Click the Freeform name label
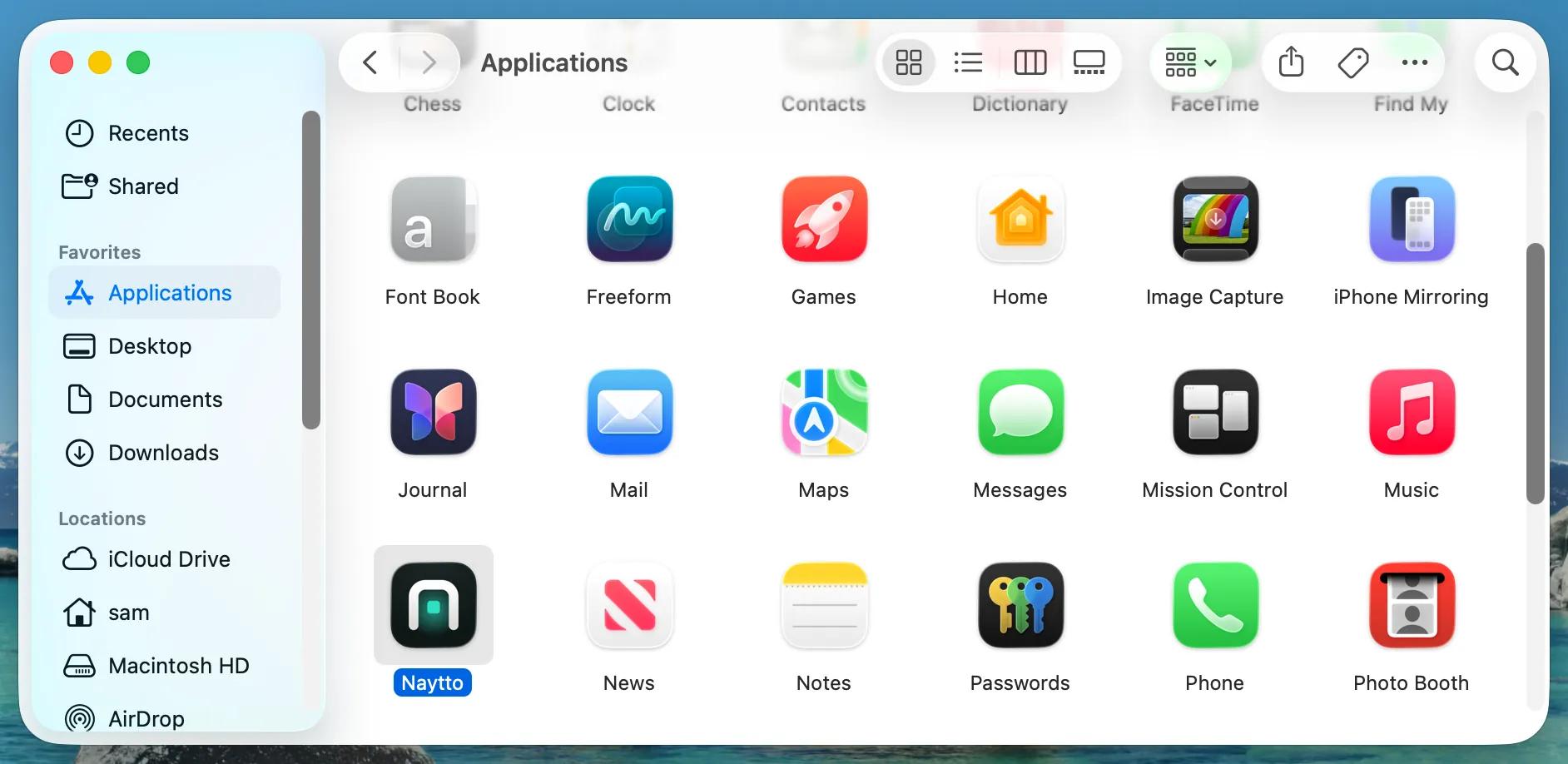Viewport: 1568px width, 764px height. [x=629, y=297]
